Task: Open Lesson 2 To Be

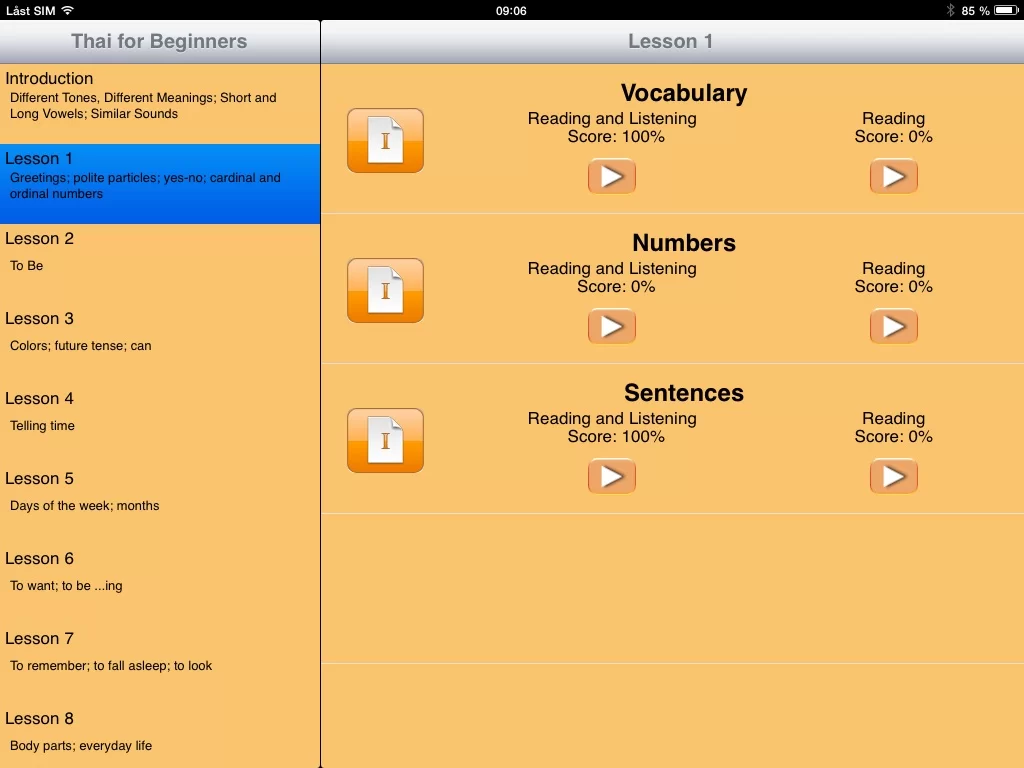Action: 160,264
